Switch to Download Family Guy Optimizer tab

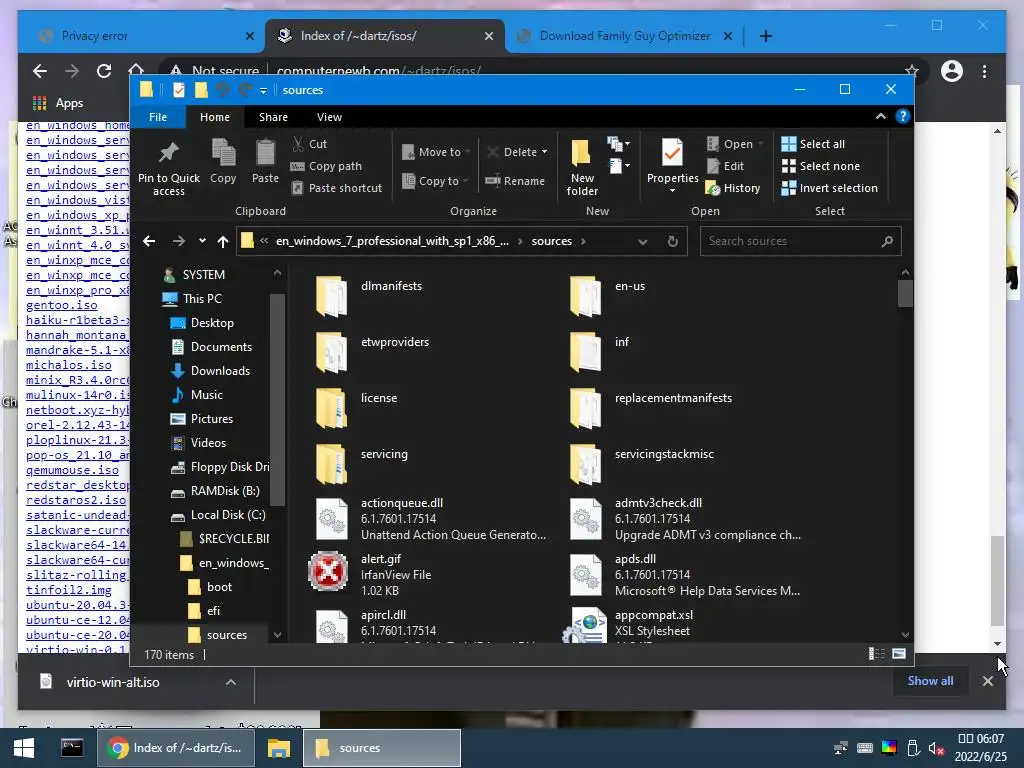tap(624, 36)
